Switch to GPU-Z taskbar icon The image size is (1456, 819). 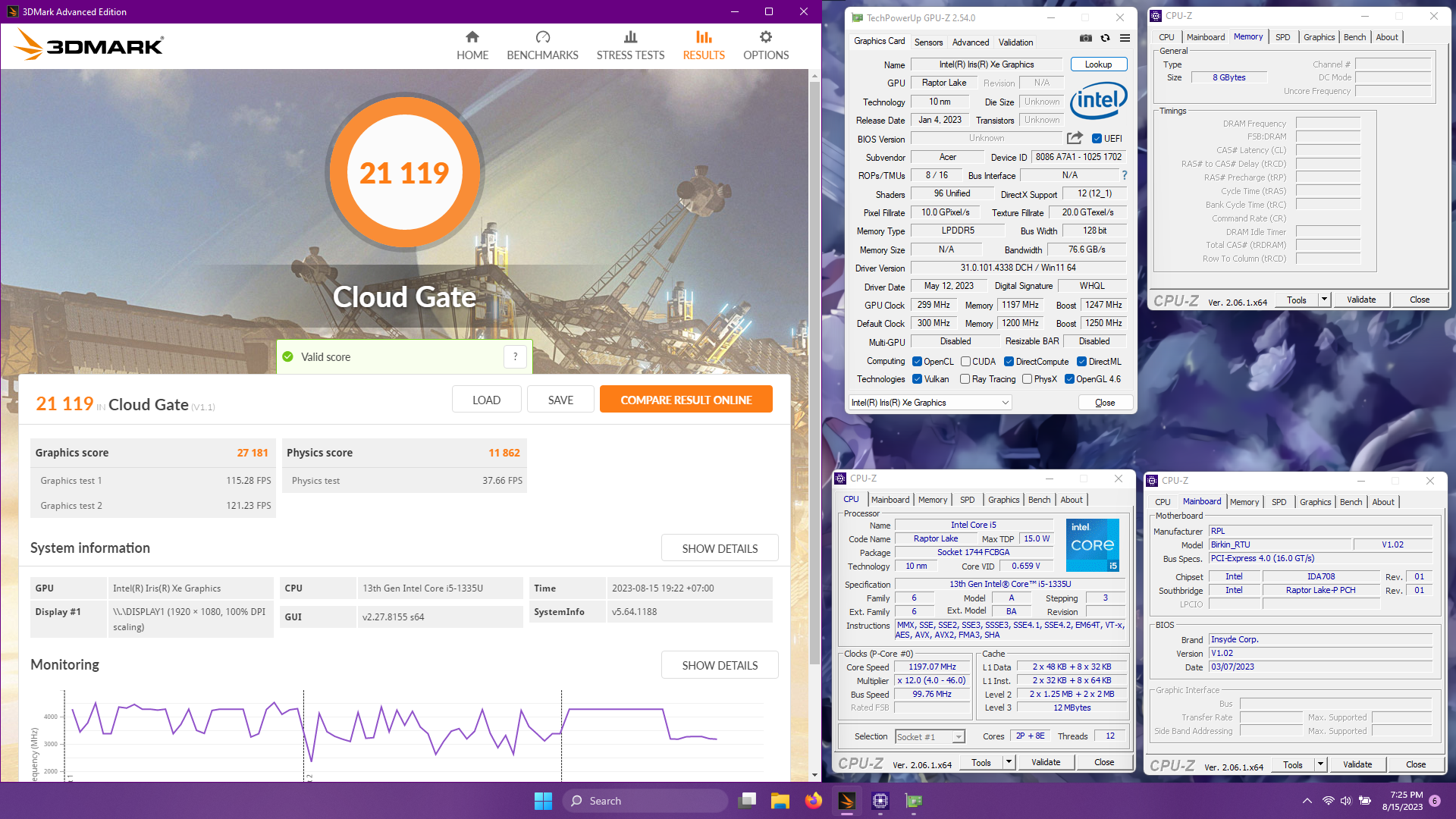point(914,801)
